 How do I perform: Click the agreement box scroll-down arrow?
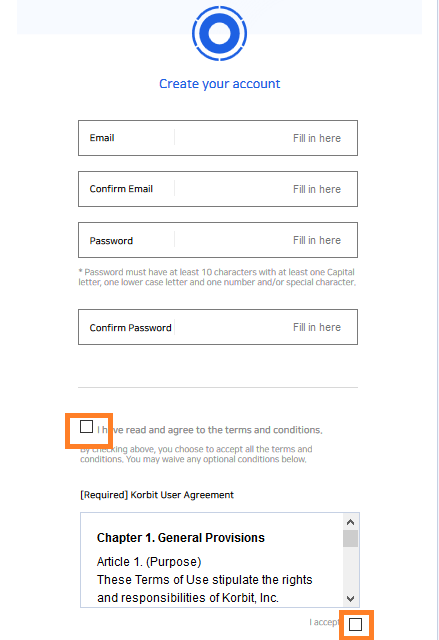click(x=350, y=599)
